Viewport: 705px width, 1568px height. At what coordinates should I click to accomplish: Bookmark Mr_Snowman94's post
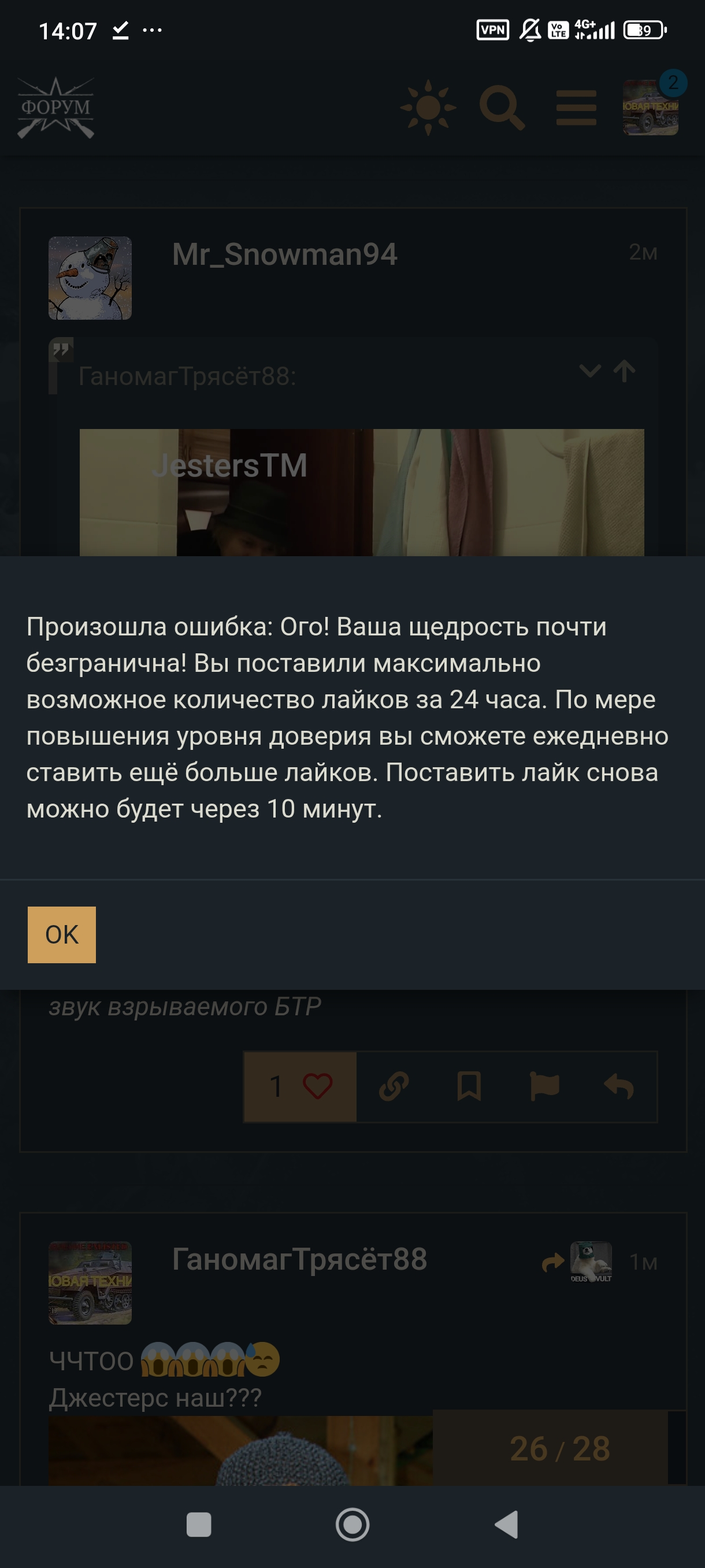469,1086
